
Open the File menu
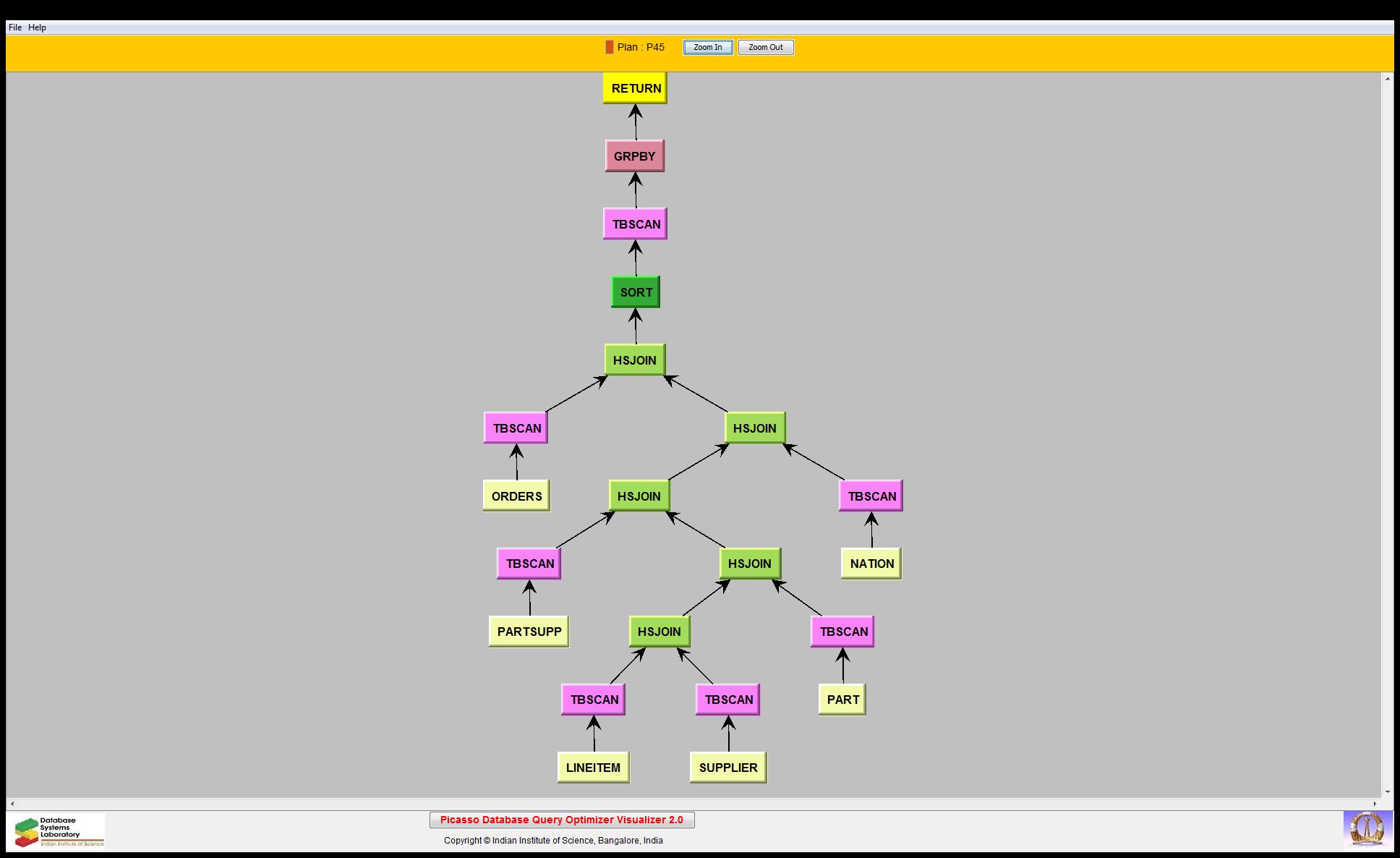point(14,27)
